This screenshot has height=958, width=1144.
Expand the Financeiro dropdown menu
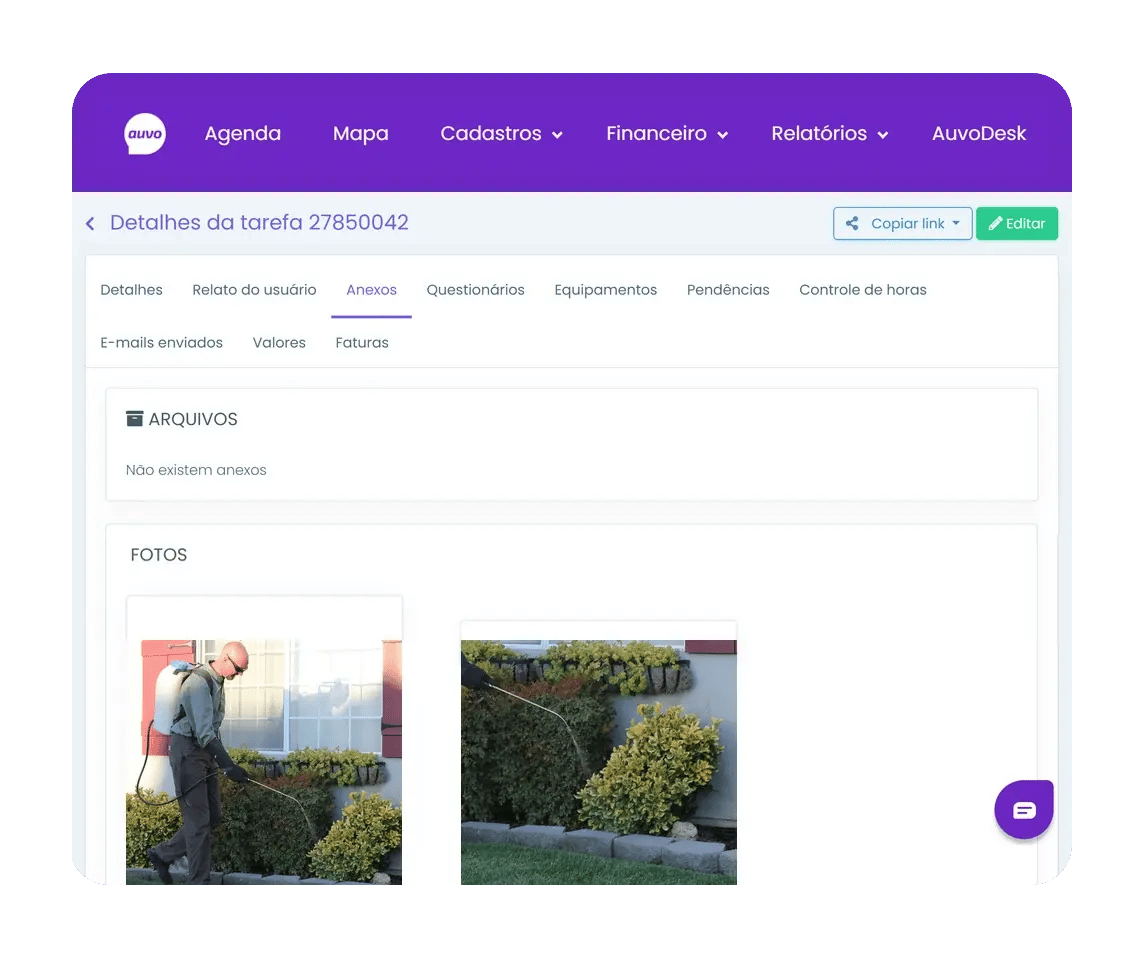coord(667,134)
